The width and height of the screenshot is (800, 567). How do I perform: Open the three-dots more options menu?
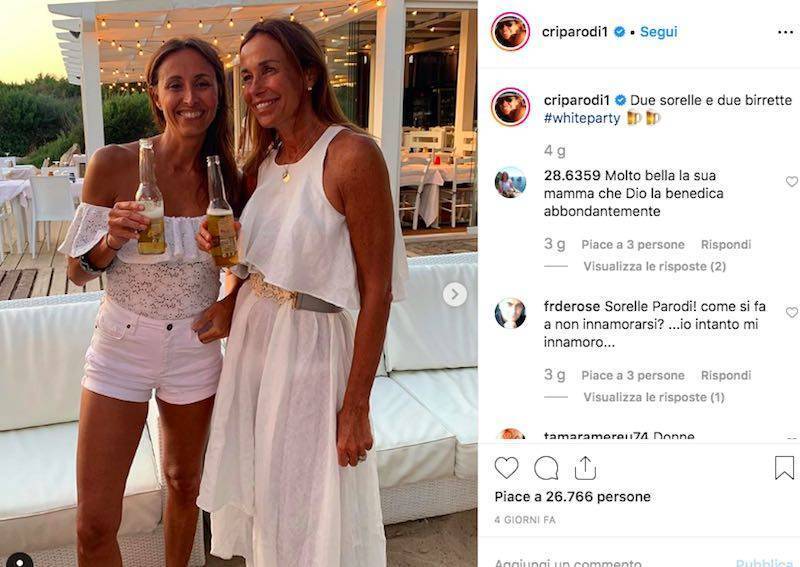tap(785, 32)
